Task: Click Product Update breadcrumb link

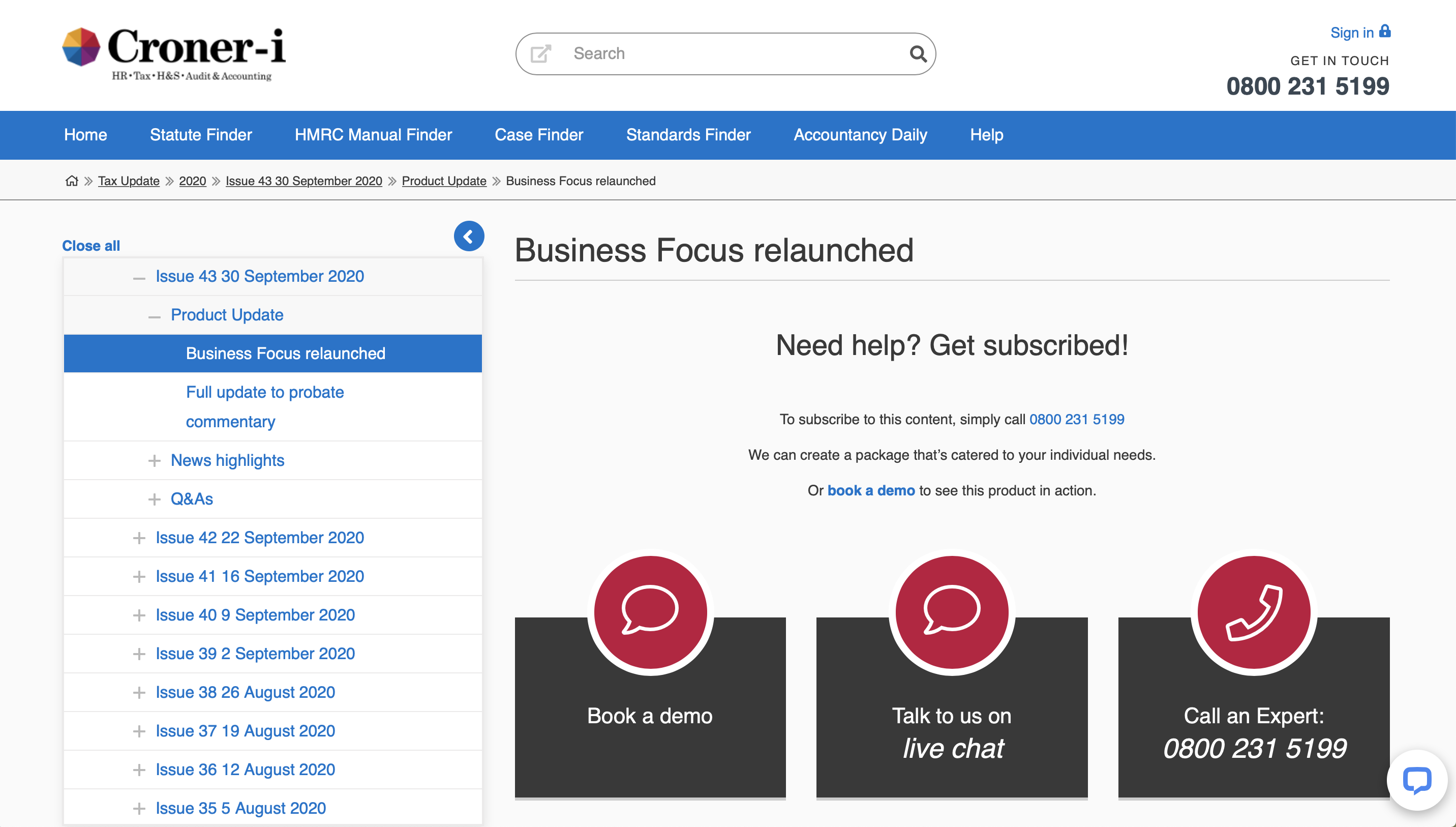Action: tap(444, 181)
